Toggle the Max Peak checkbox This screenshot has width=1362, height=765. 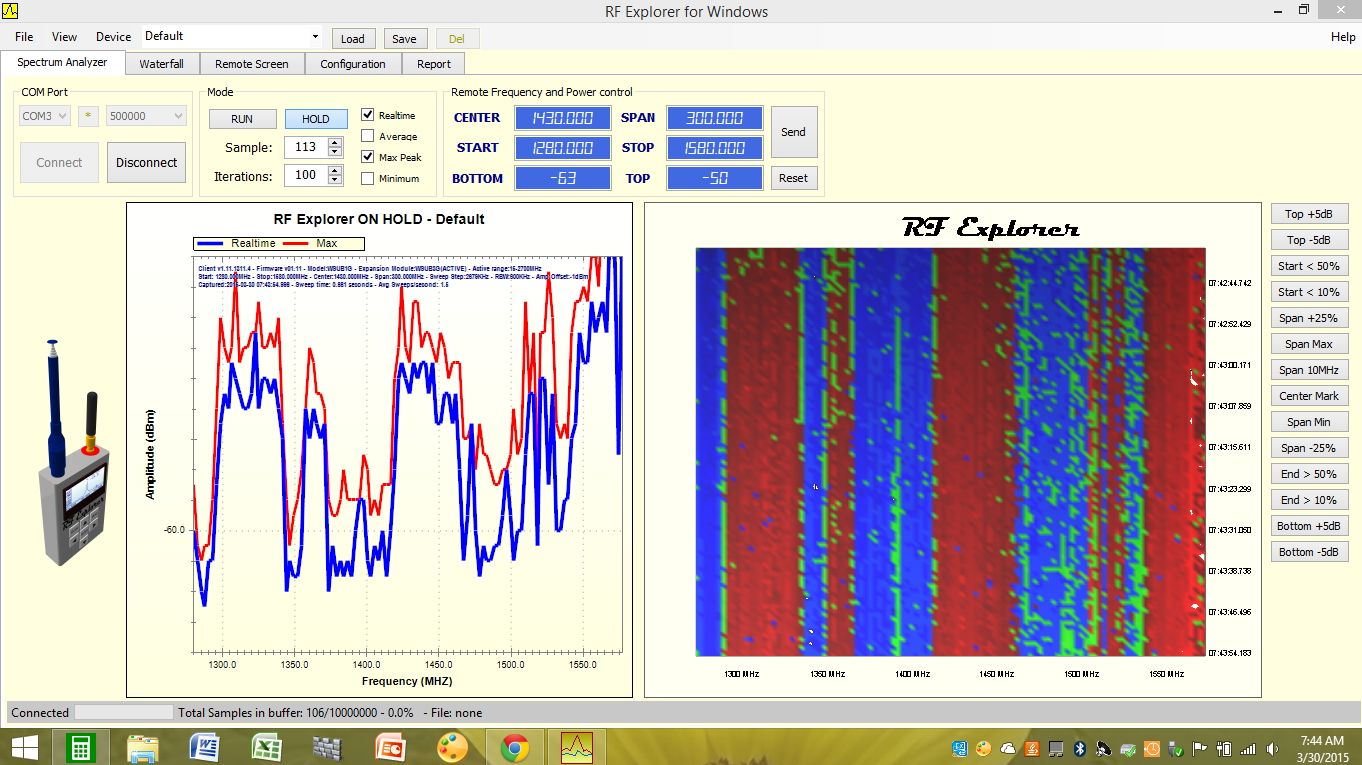pos(368,157)
